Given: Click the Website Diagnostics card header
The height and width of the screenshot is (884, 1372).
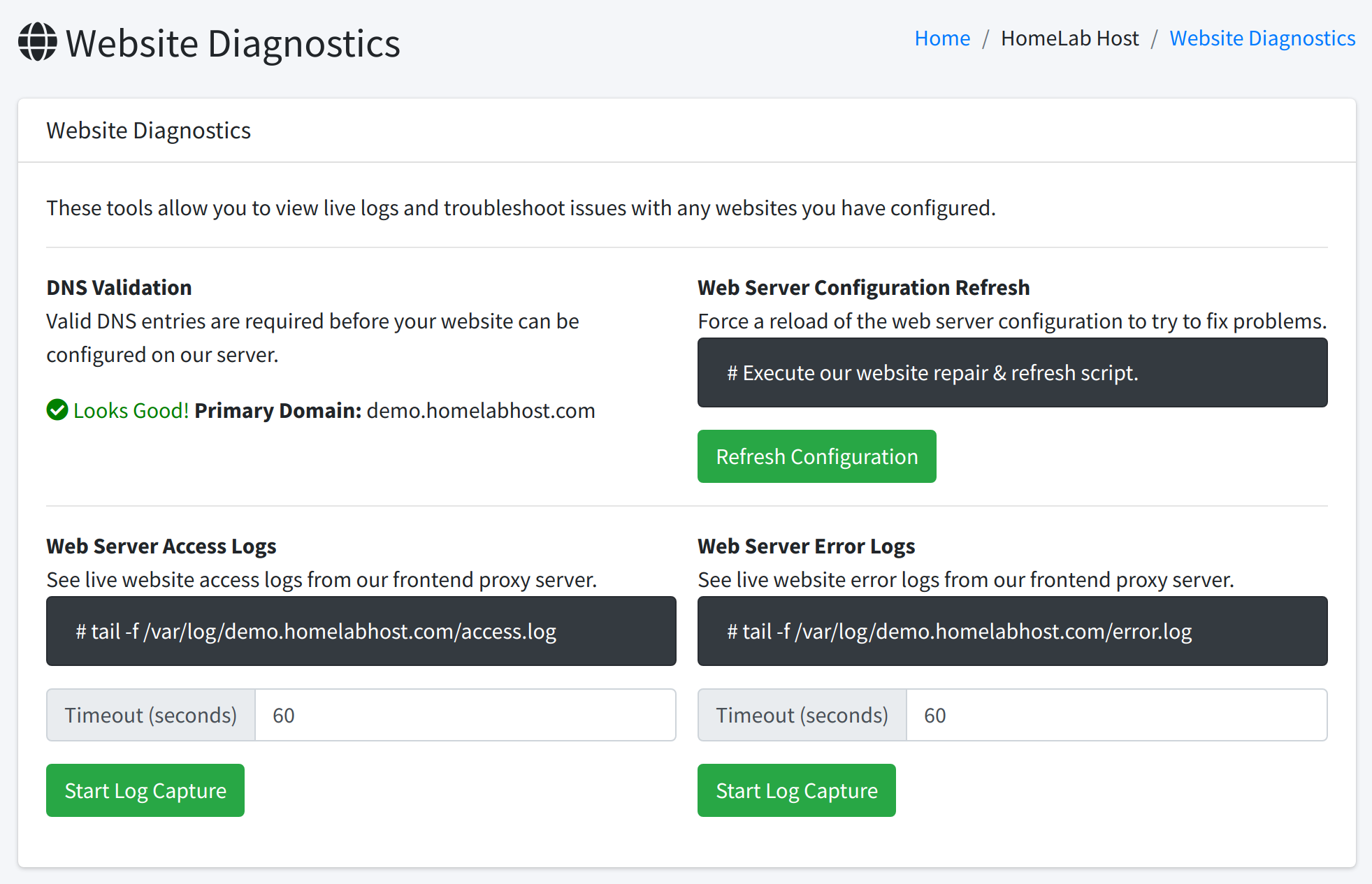Looking at the screenshot, I should click(148, 130).
